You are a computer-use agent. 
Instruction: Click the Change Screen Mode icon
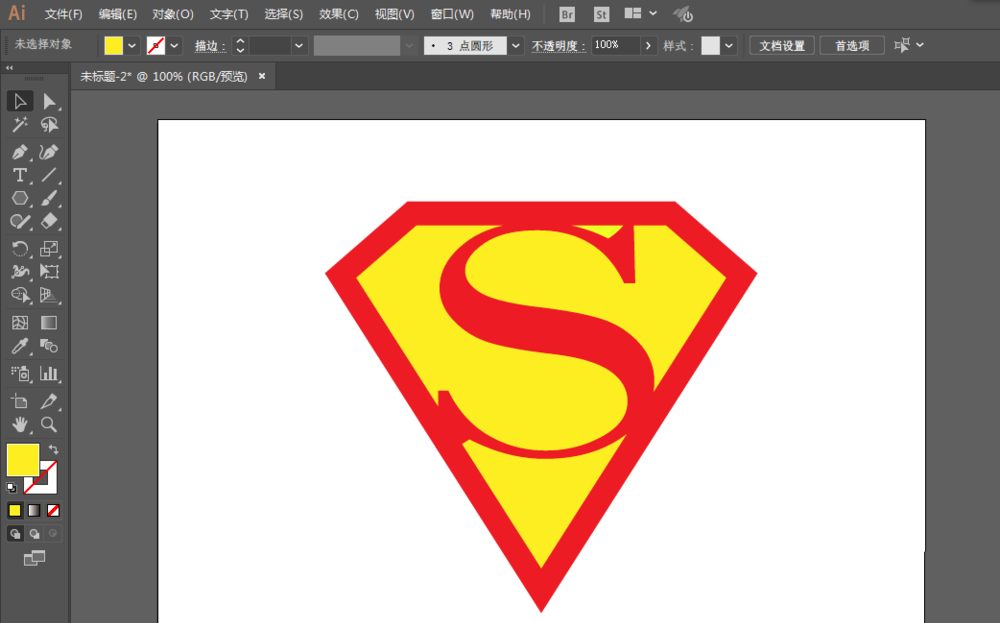tap(34, 559)
